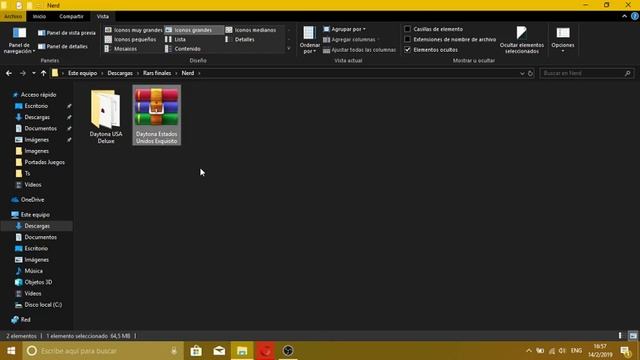Go up one folder level
640x360 pixels.
coord(43,73)
